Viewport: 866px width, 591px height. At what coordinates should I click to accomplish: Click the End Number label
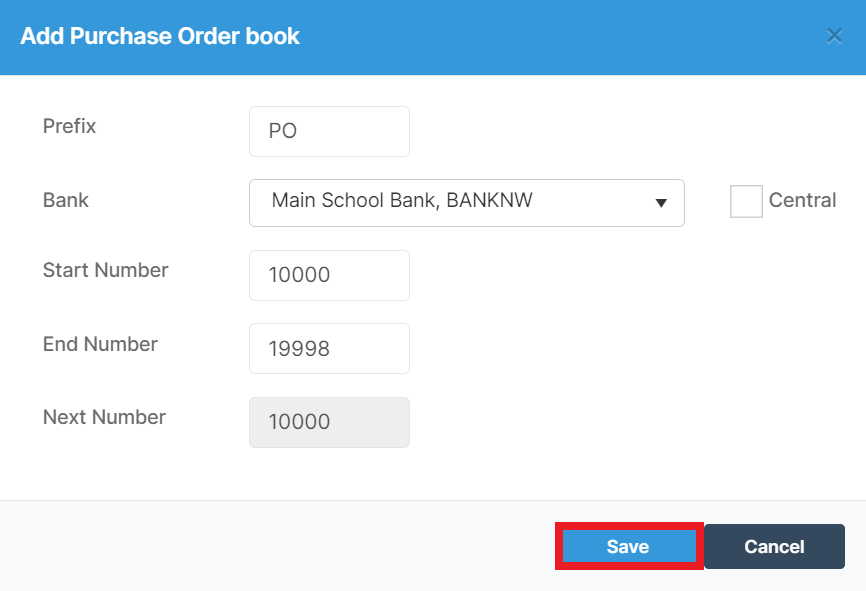101,344
